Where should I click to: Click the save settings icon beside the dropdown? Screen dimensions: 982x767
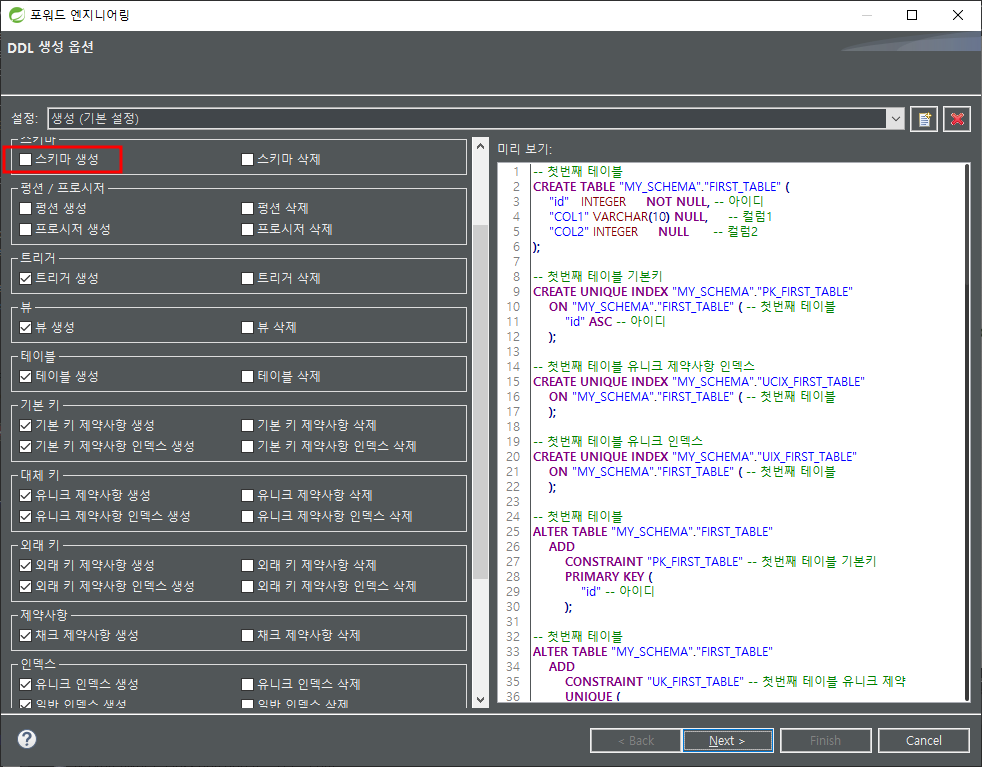[924, 119]
